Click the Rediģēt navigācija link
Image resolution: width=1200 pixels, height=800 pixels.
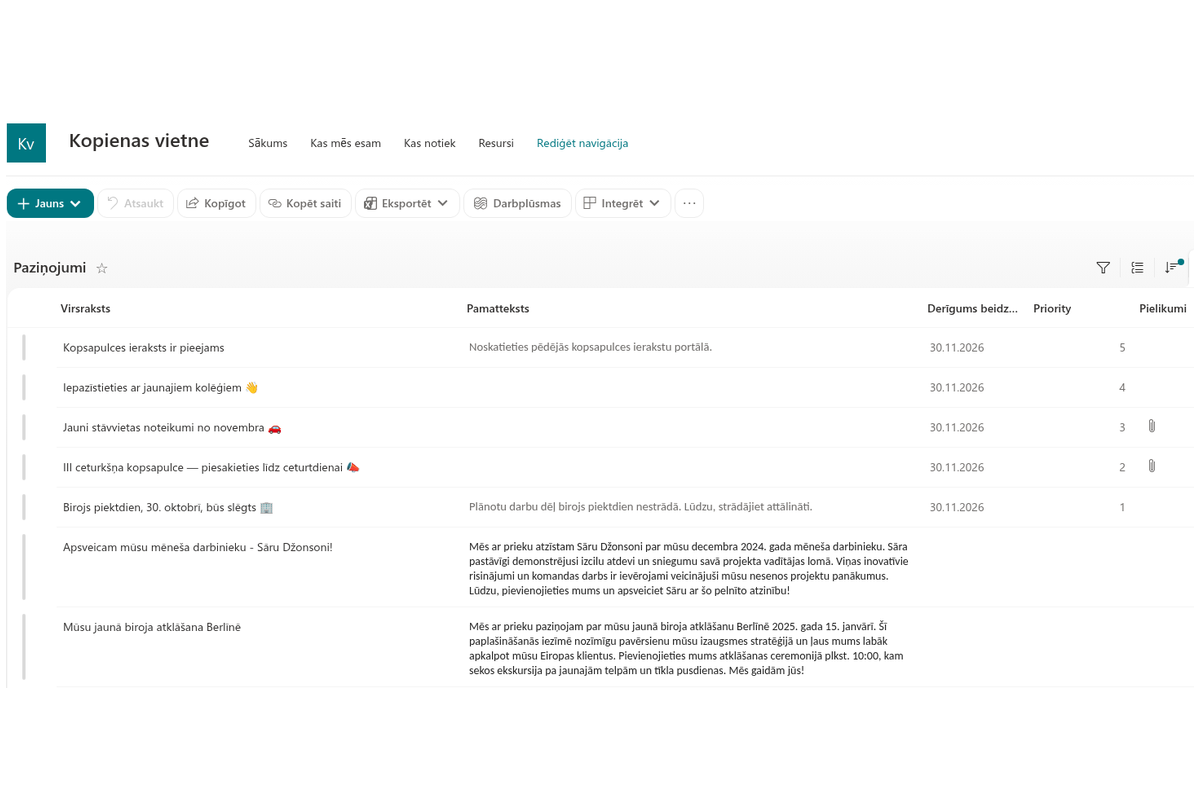tap(582, 143)
